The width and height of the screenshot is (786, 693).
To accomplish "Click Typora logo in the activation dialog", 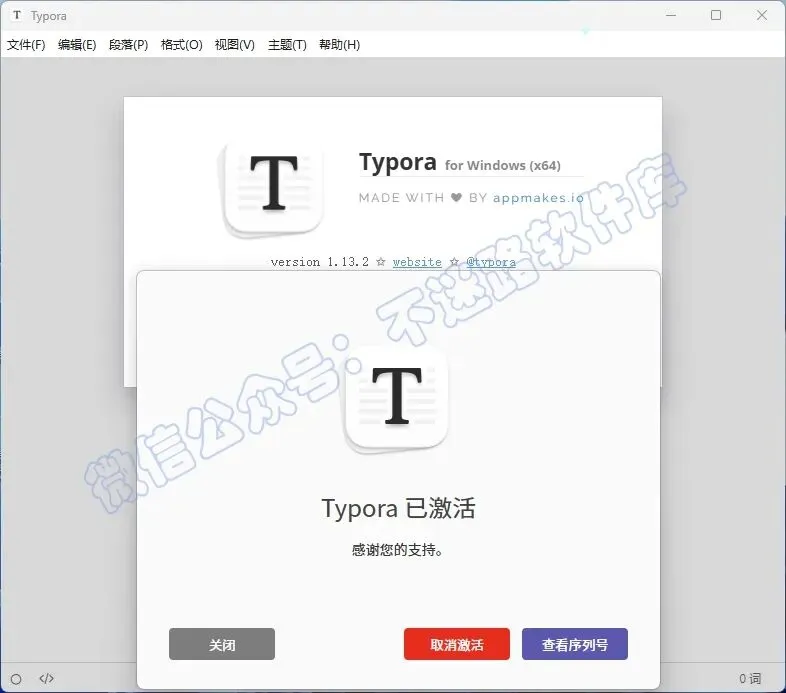I will 397,399.
